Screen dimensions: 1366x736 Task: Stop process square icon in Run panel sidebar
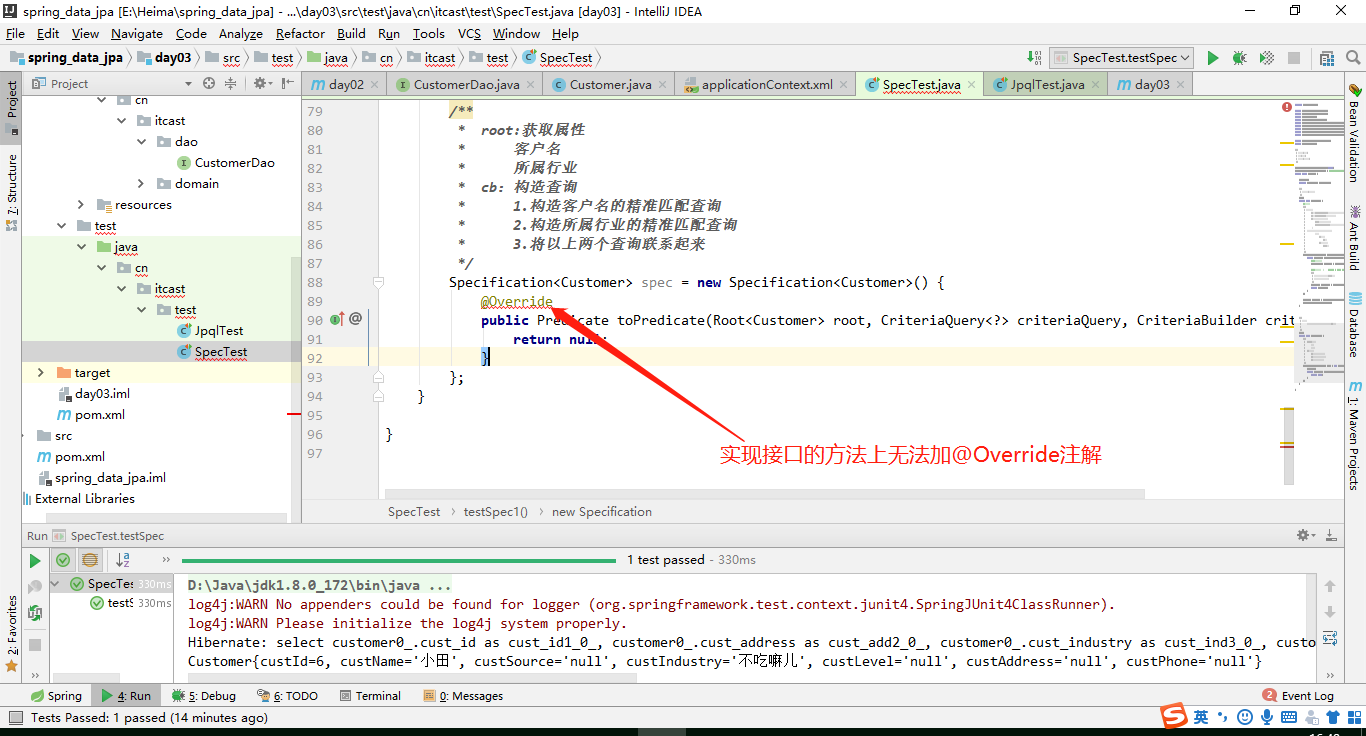[x=35, y=645]
